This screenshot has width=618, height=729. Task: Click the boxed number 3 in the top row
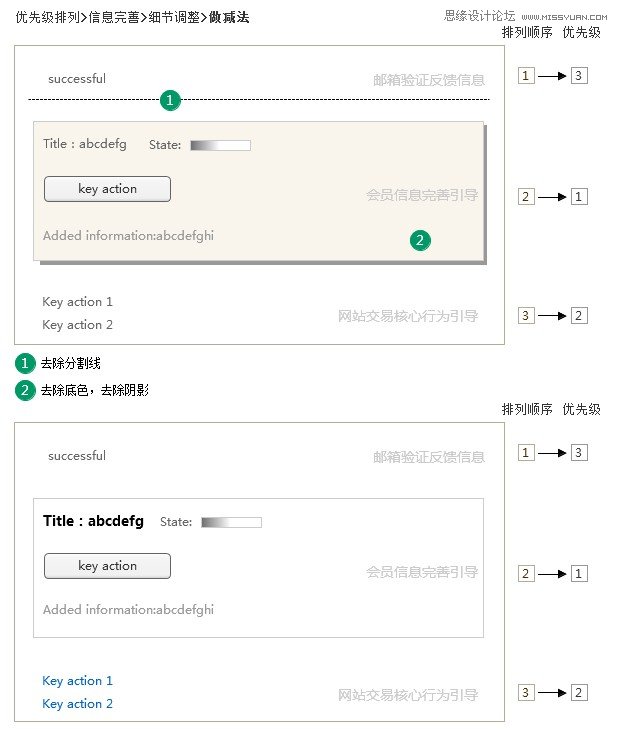click(x=578, y=75)
